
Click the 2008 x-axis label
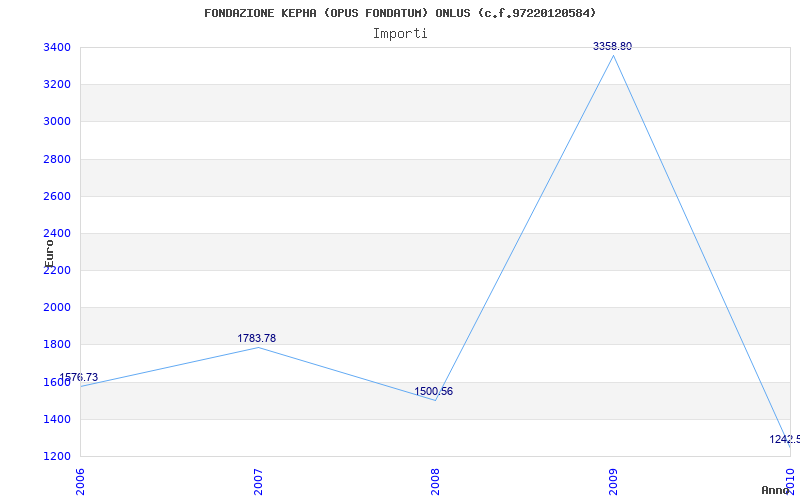[435, 482]
